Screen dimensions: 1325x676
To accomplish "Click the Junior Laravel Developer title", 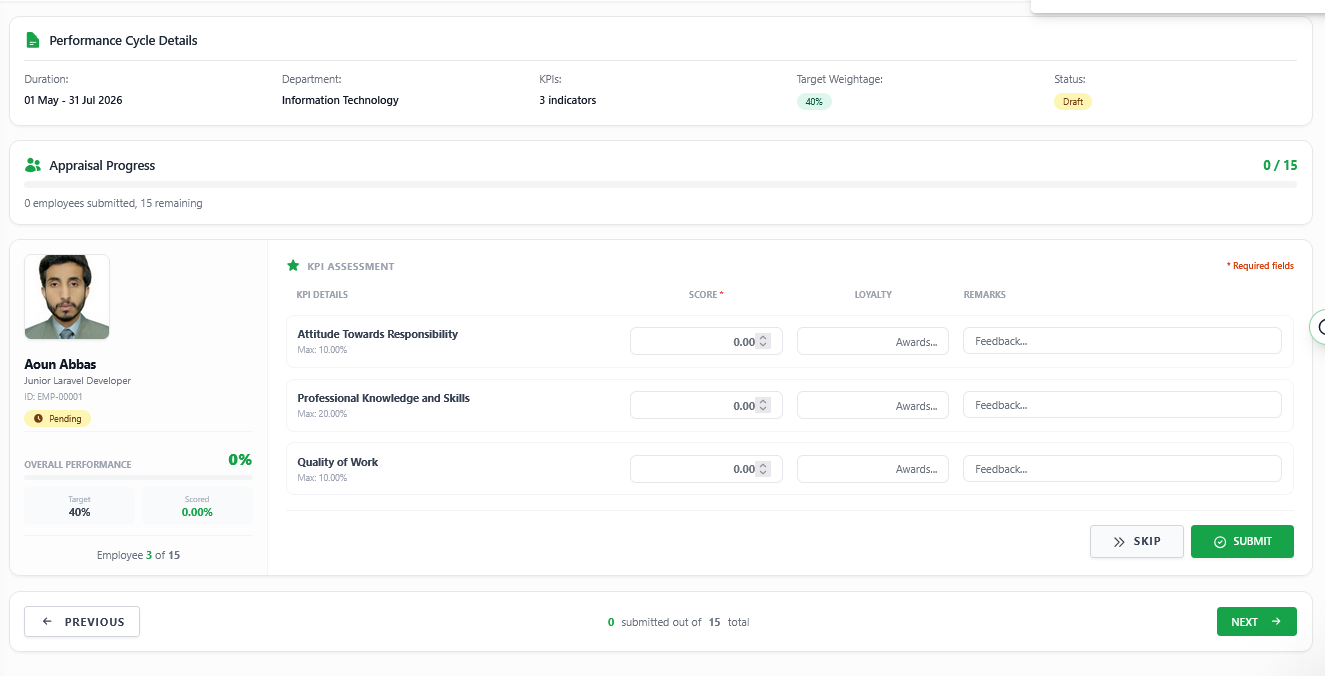I will point(77,381).
